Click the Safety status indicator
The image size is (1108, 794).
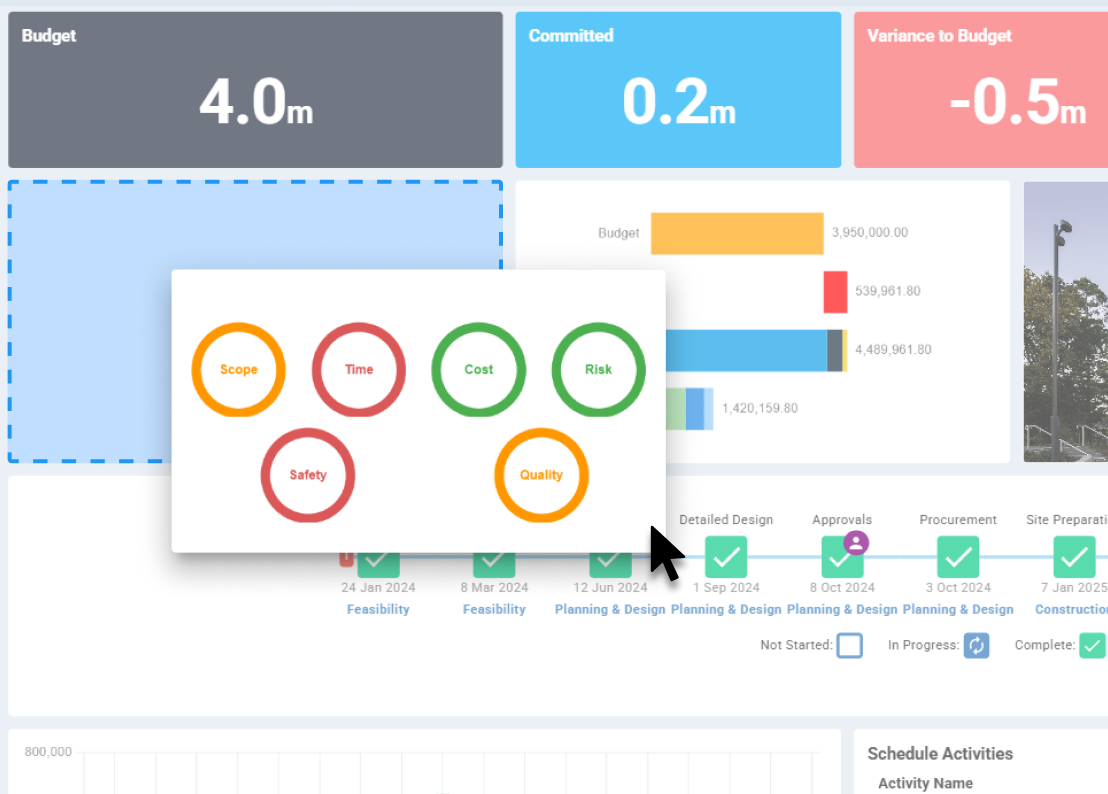coord(307,475)
